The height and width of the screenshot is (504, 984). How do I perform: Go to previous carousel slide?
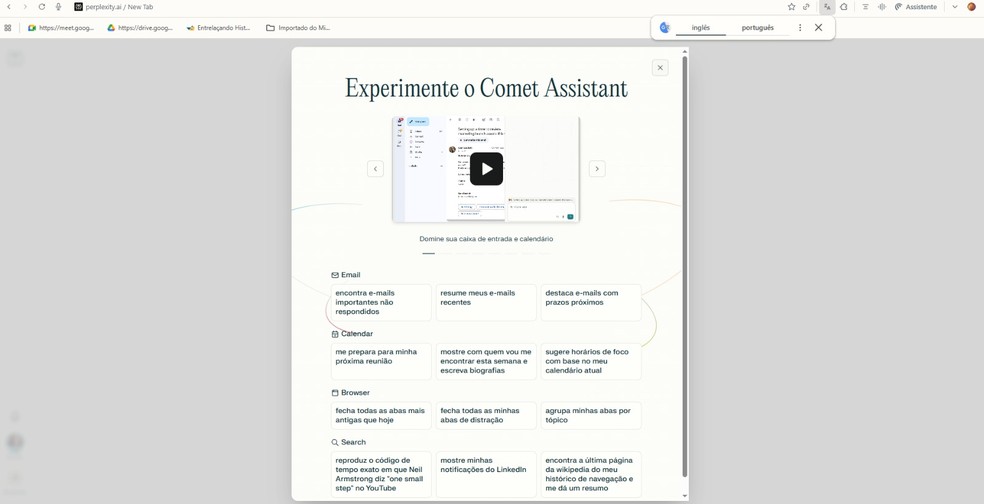point(375,169)
